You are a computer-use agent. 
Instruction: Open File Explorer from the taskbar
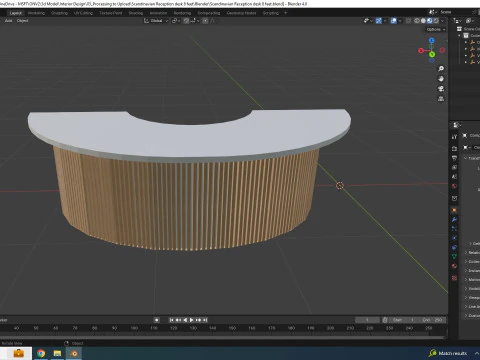tap(57, 353)
